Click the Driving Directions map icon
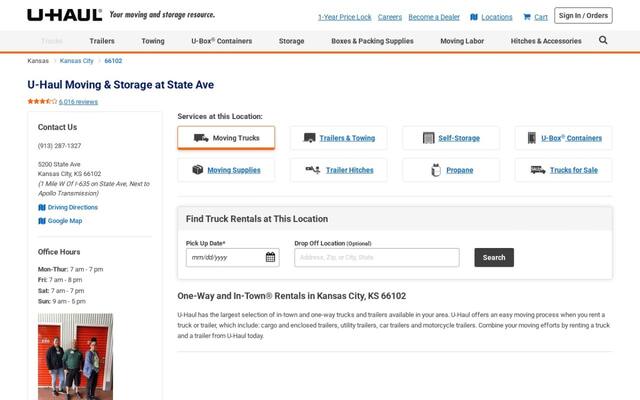The width and height of the screenshot is (640, 400). tap(42, 207)
